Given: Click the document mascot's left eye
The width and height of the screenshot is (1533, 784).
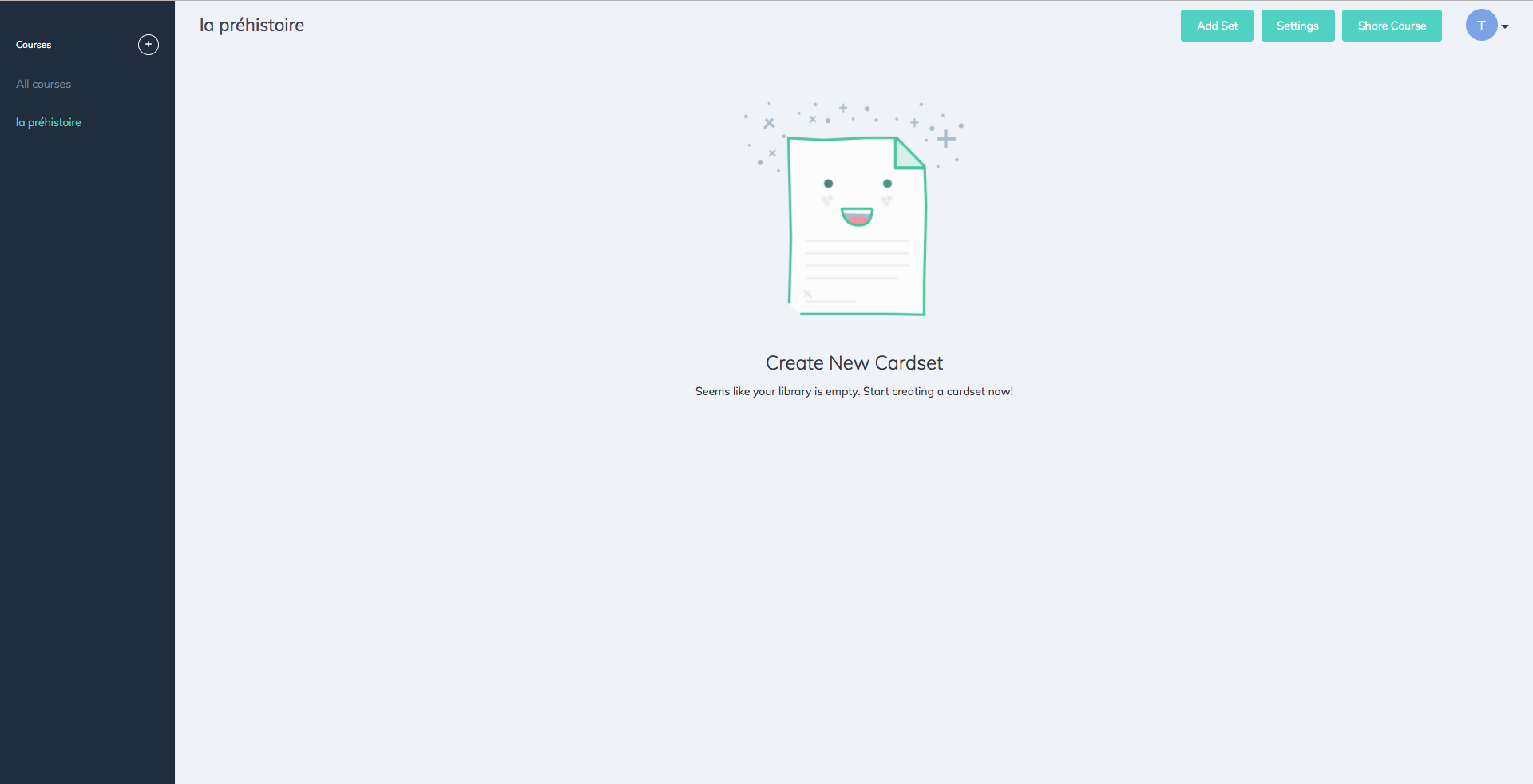Looking at the screenshot, I should (x=828, y=184).
